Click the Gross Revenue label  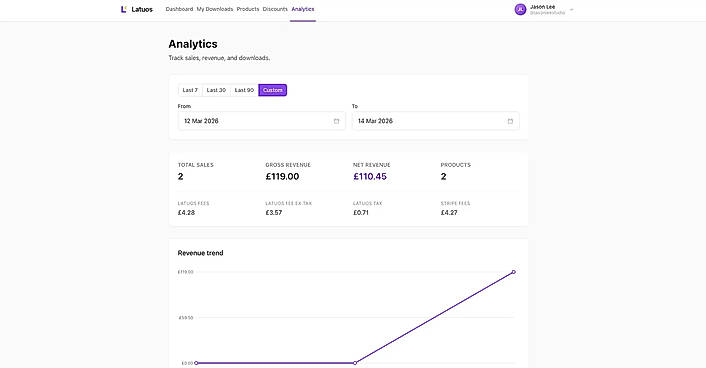pos(288,165)
